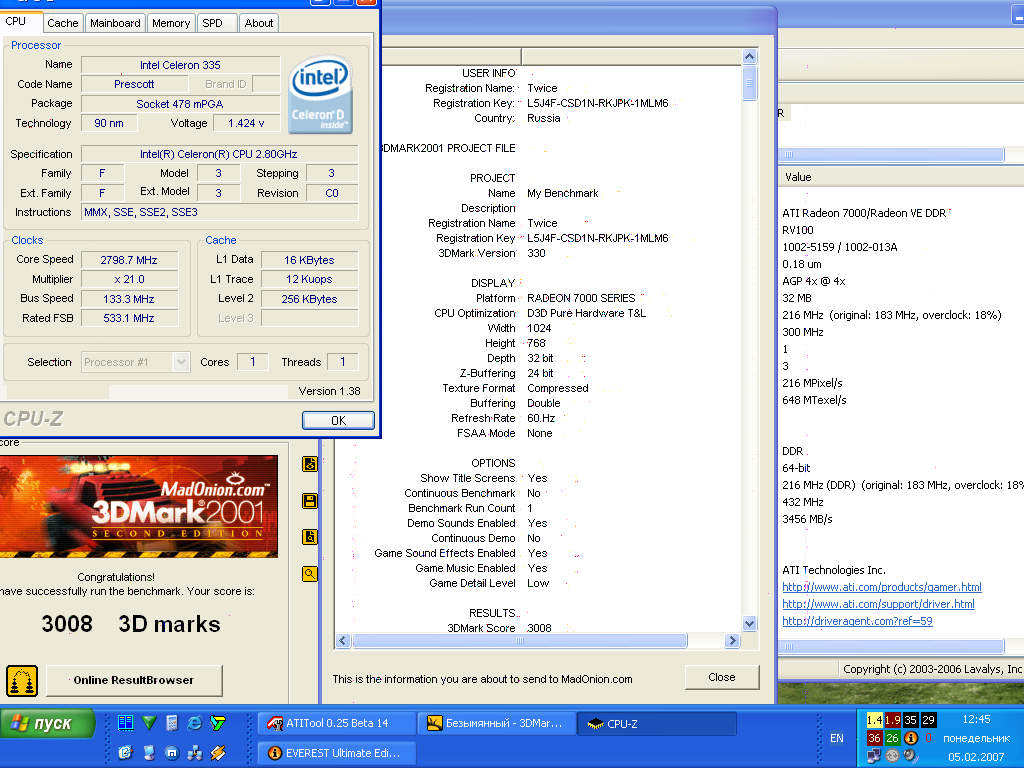
Task: Click the Instructions field 'MMX, SSE, SSE2, SSE3'
Action: (219, 212)
